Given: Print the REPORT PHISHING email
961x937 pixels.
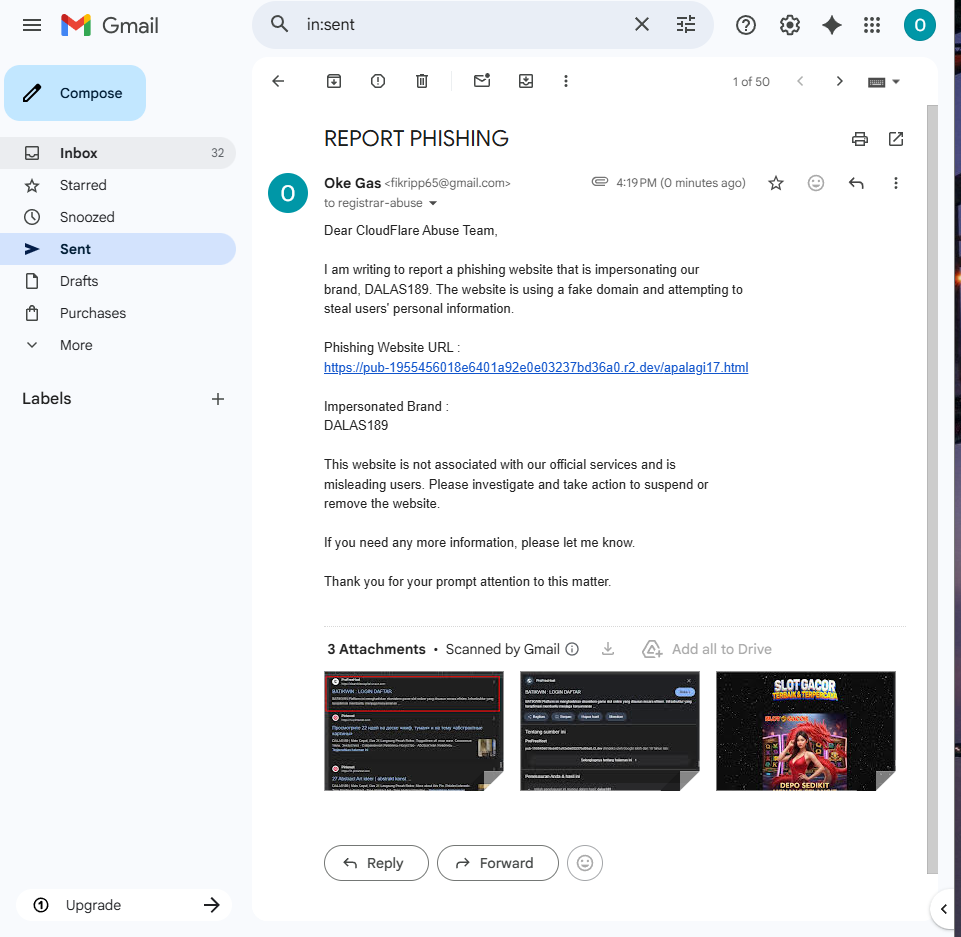Looking at the screenshot, I should tap(860, 139).
